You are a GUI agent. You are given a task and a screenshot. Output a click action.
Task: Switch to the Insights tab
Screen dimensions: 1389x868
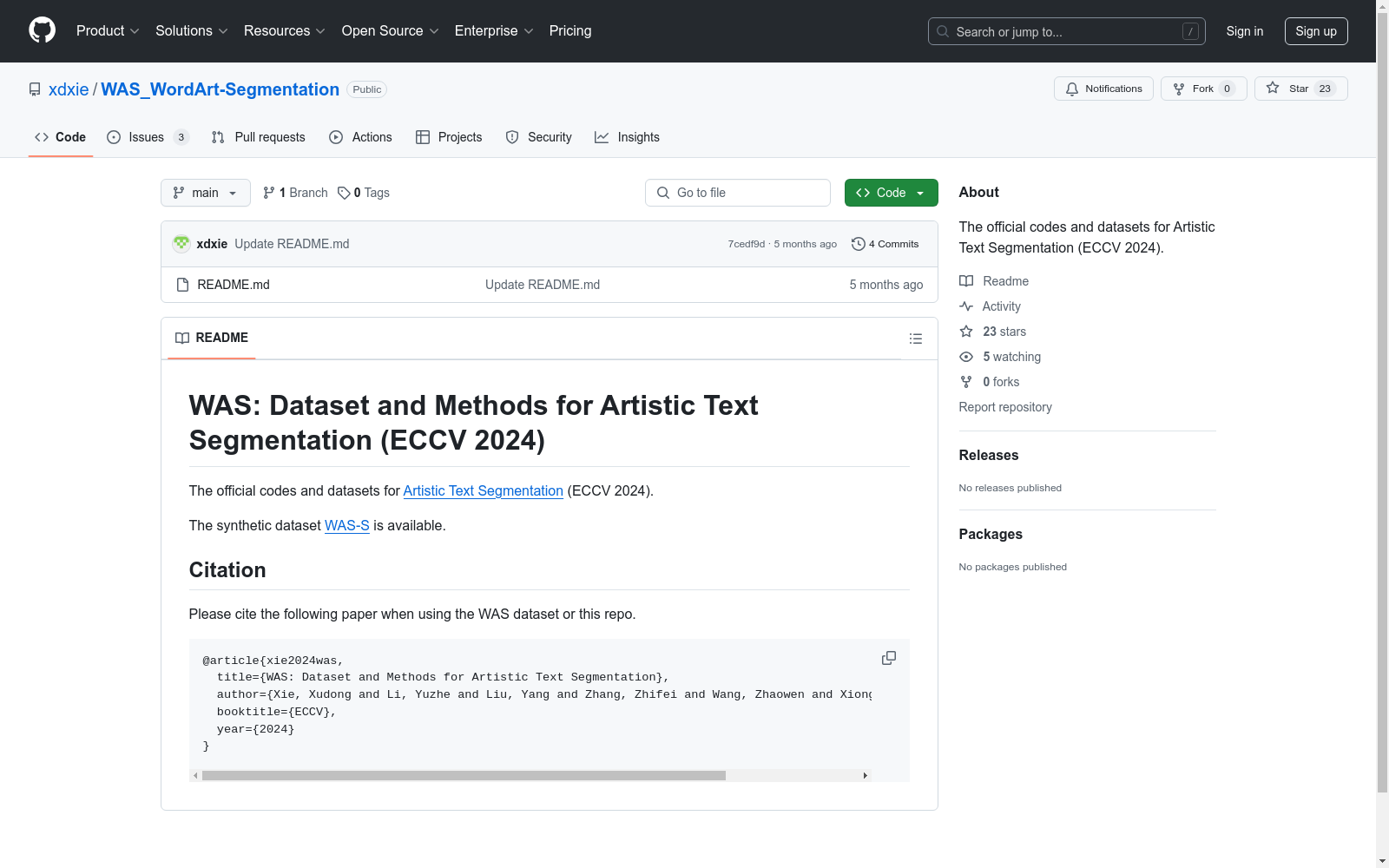click(x=627, y=137)
